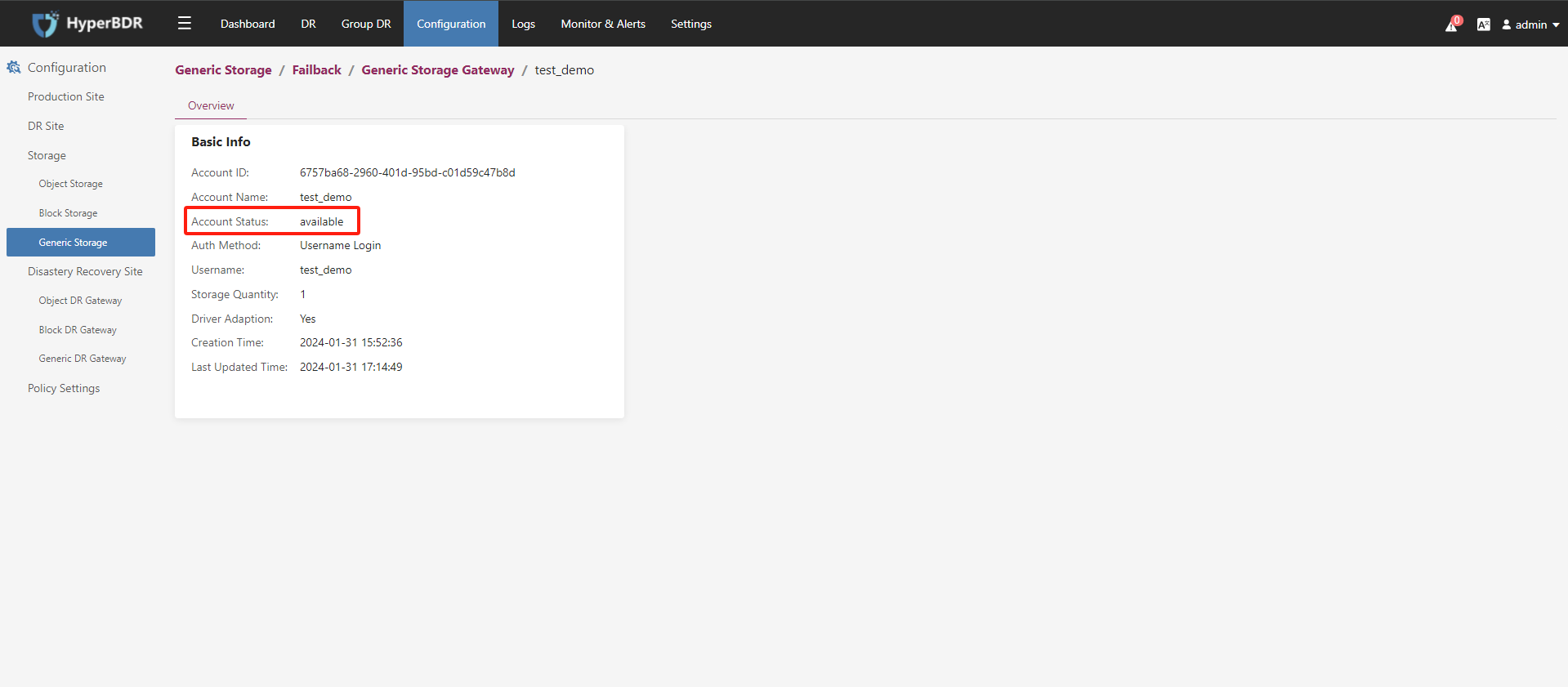
Task: Select the Configuration top menu
Action: (x=451, y=24)
